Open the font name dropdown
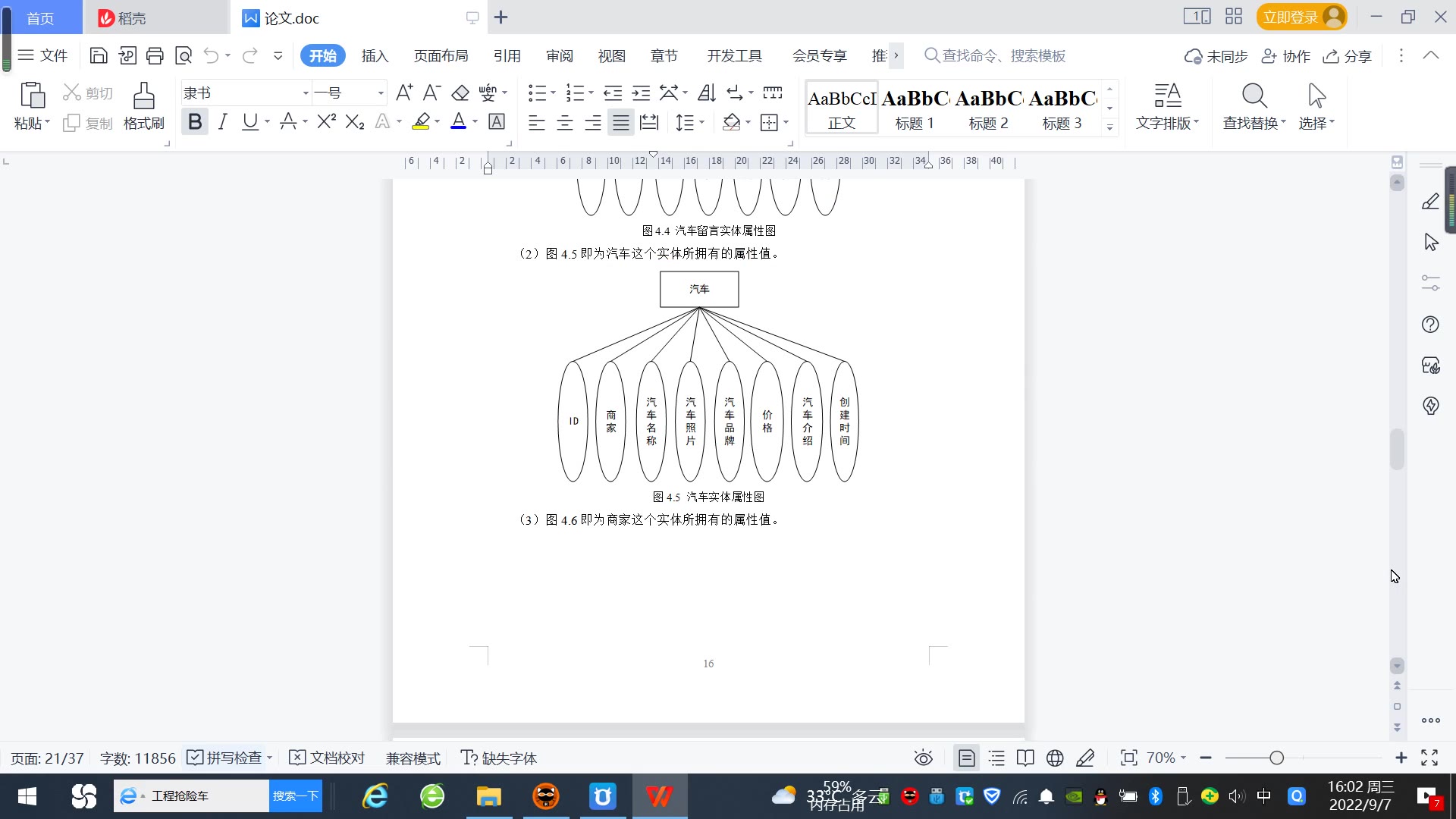1456x819 pixels. 306,93
